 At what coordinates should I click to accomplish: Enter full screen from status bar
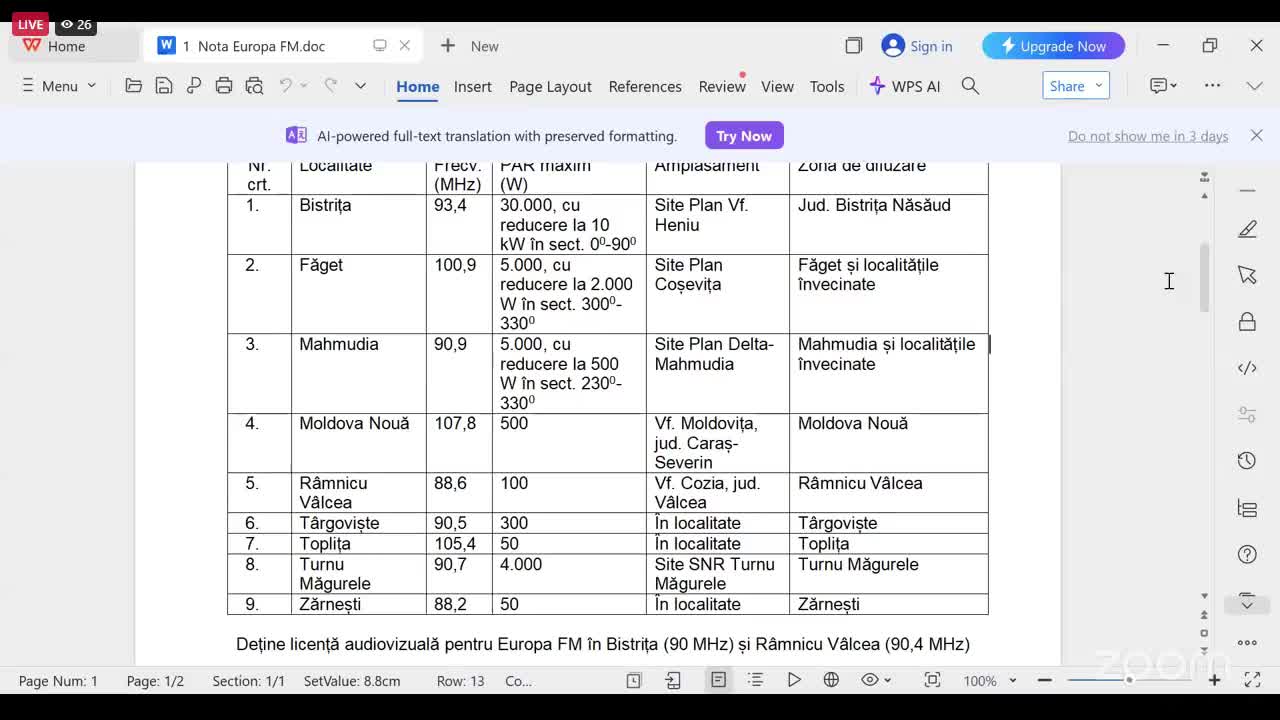[x=1252, y=680]
